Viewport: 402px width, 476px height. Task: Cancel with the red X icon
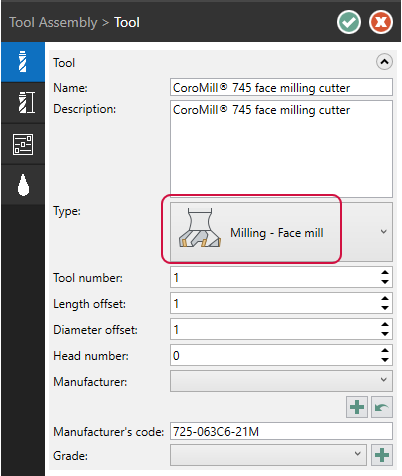(x=381, y=22)
